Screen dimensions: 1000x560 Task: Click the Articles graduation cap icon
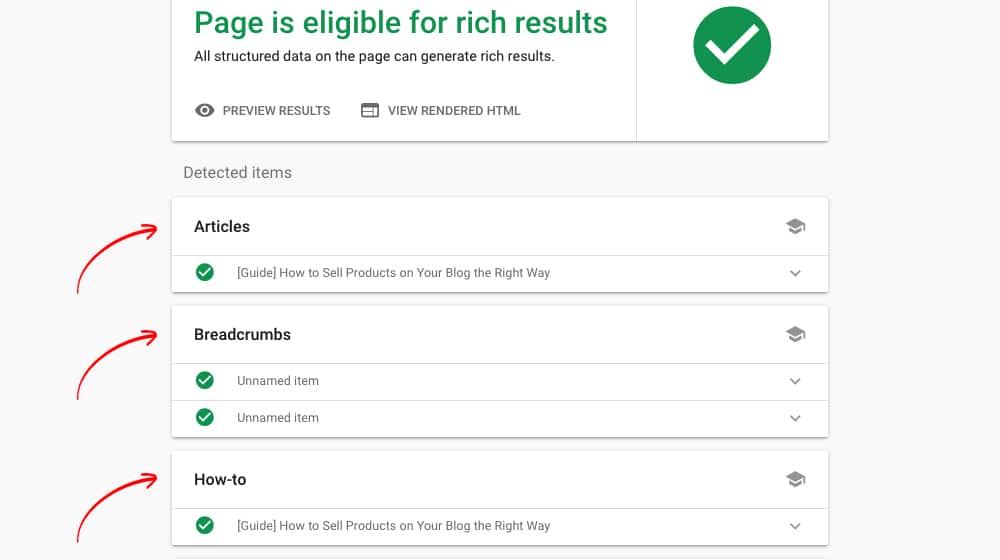(796, 227)
